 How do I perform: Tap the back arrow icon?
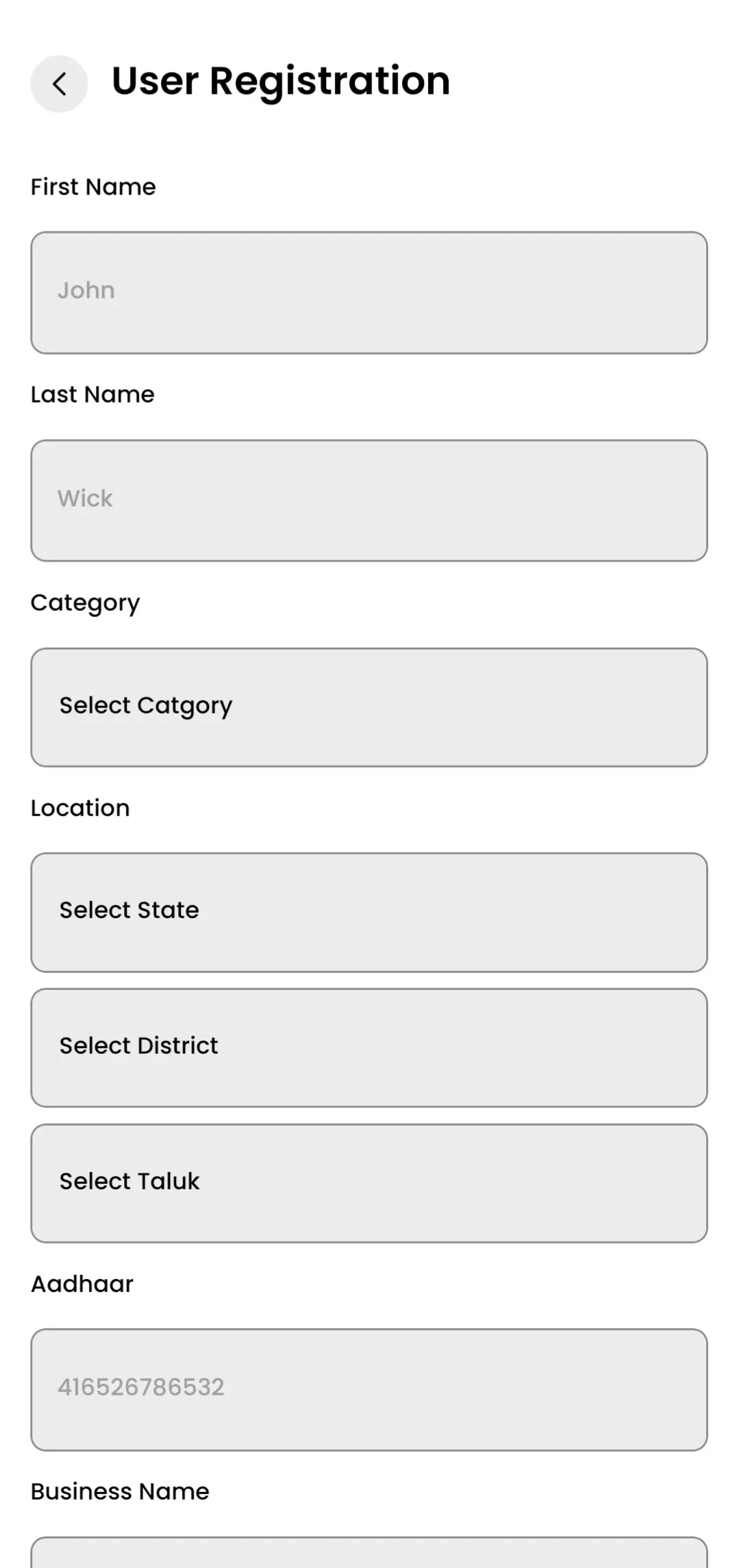[59, 84]
